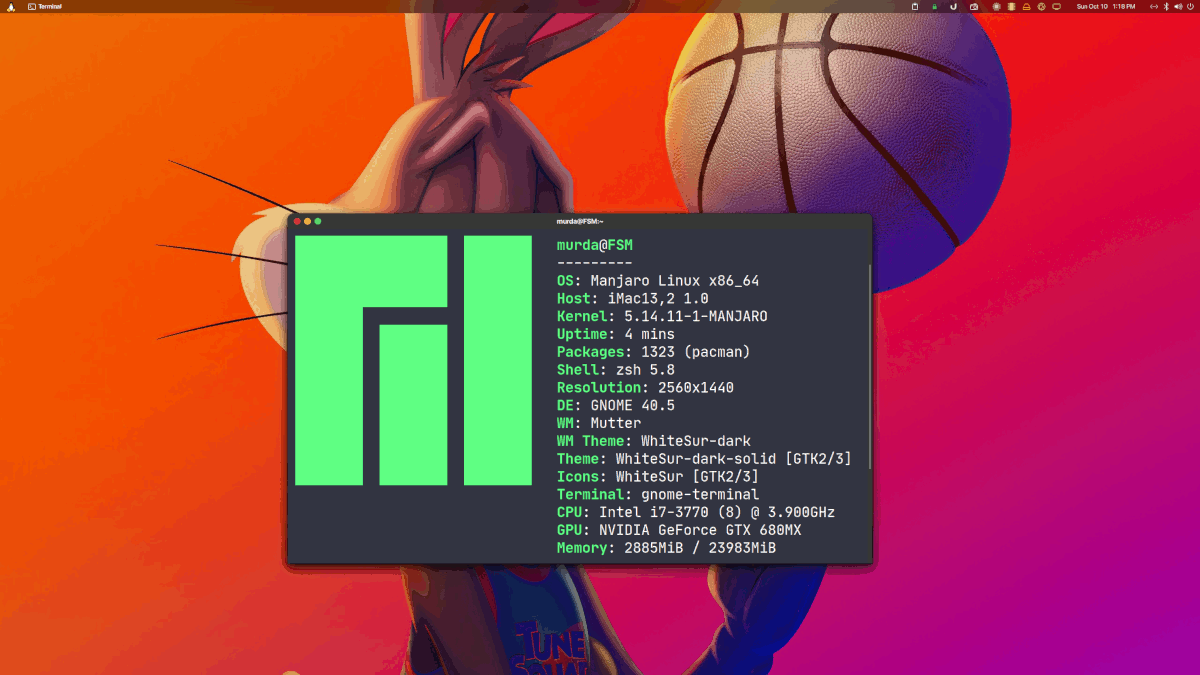Click the 'Theme: WhiteSur-dark-solid [GTK2/3]' line
Screen dimensions: 1200x675
tap(704, 459)
